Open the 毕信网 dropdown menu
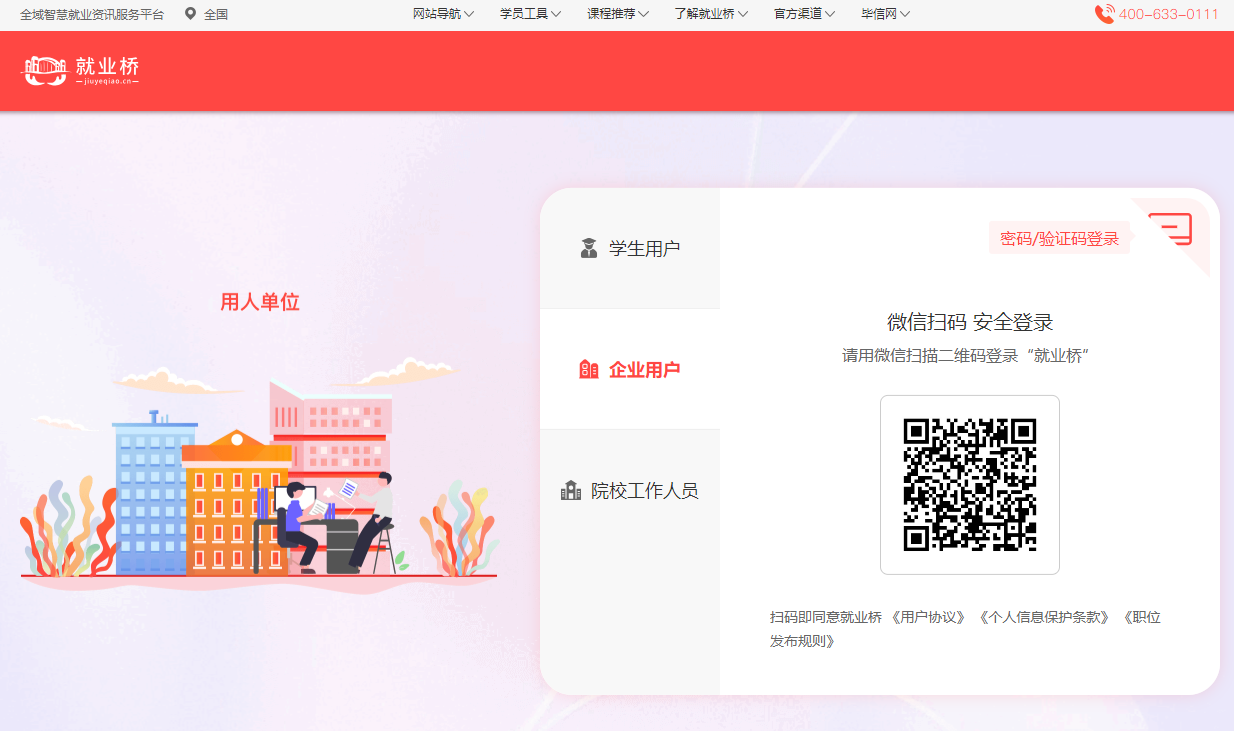The height and width of the screenshot is (731, 1234). click(x=885, y=14)
